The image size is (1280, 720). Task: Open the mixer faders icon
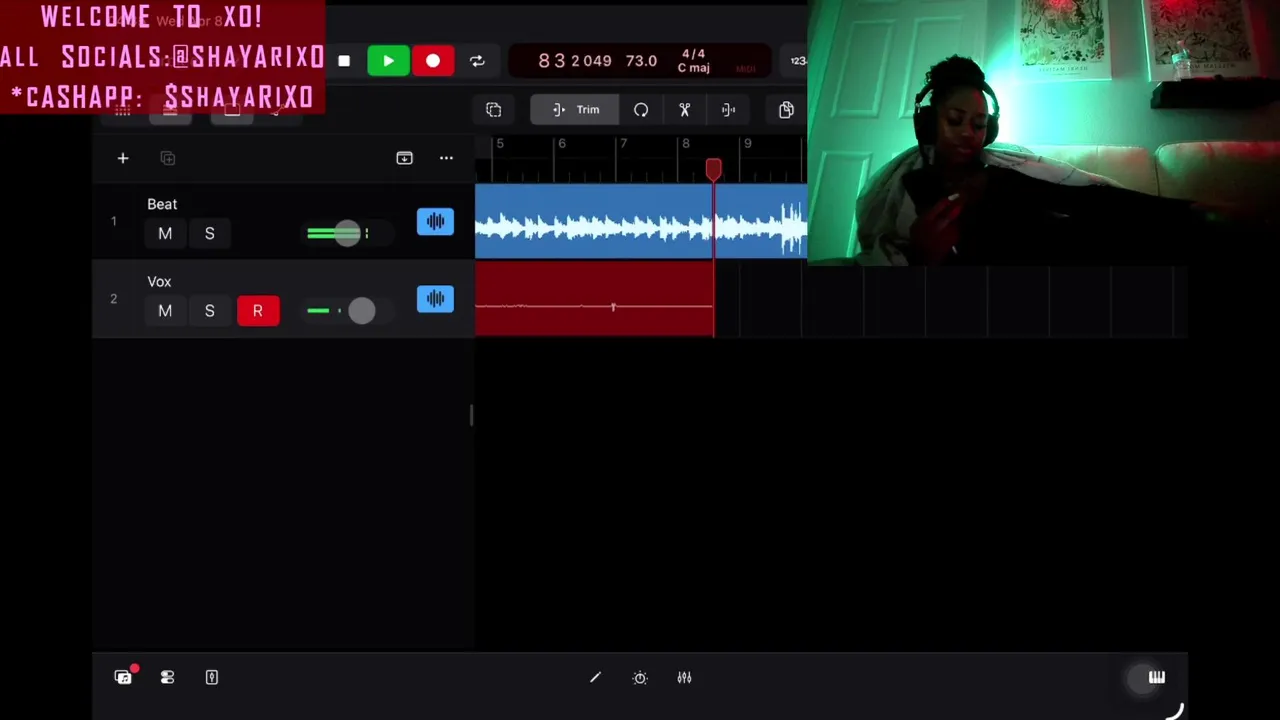(x=684, y=677)
